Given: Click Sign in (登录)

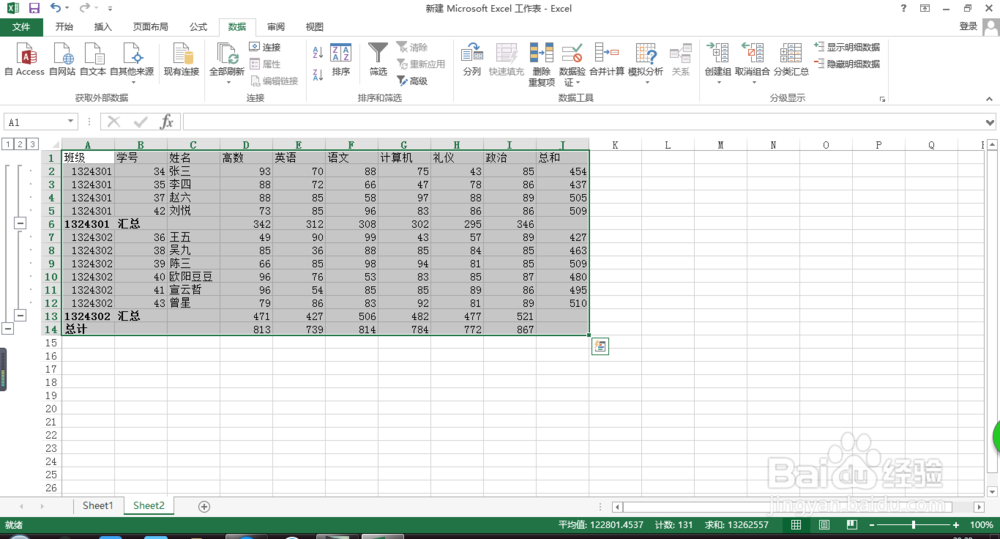Looking at the screenshot, I should [x=968, y=26].
